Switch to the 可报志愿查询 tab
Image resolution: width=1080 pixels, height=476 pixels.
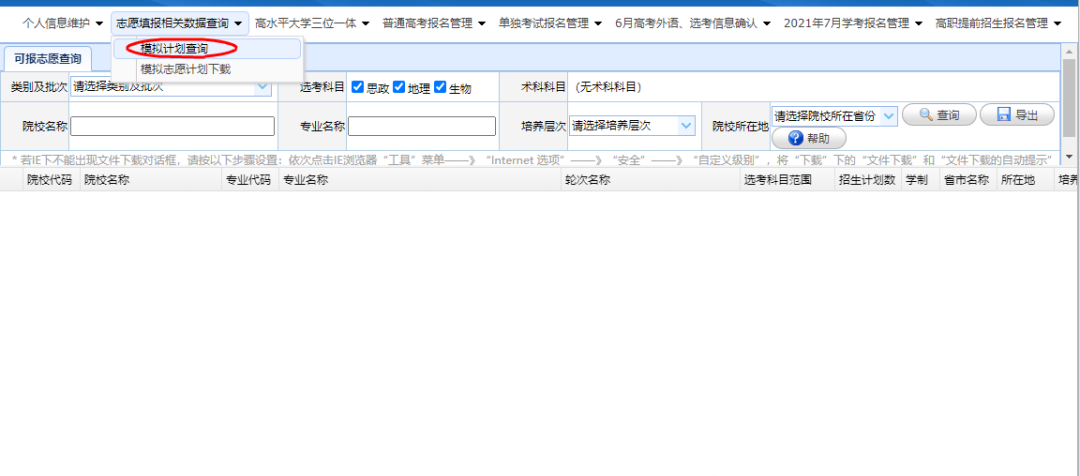(x=48, y=59)
